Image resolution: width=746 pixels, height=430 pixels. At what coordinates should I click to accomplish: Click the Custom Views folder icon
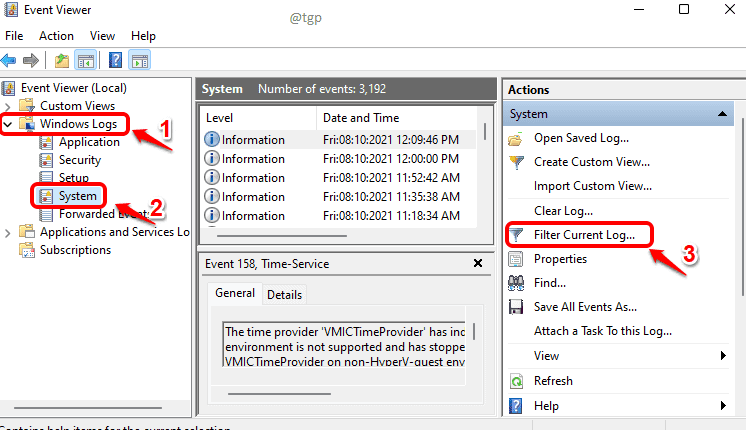[x=27, y=105]
